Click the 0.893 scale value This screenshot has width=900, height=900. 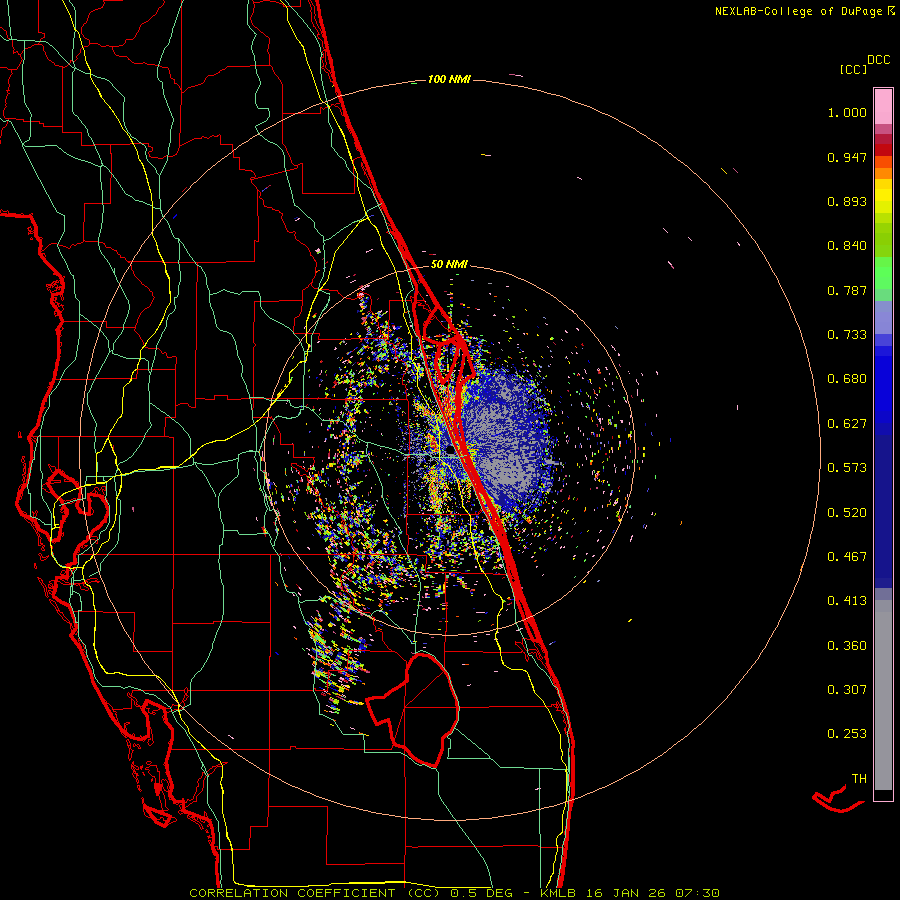pos(847,201)
